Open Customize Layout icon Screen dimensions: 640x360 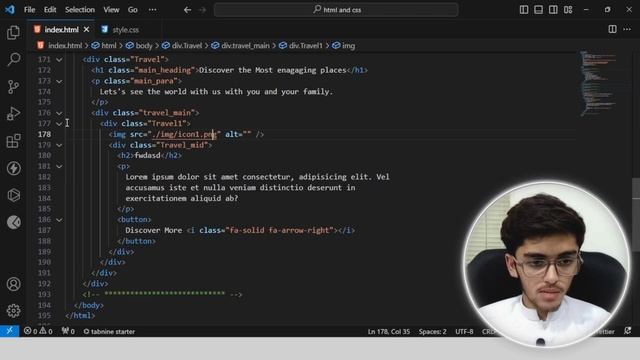(568, 10)
